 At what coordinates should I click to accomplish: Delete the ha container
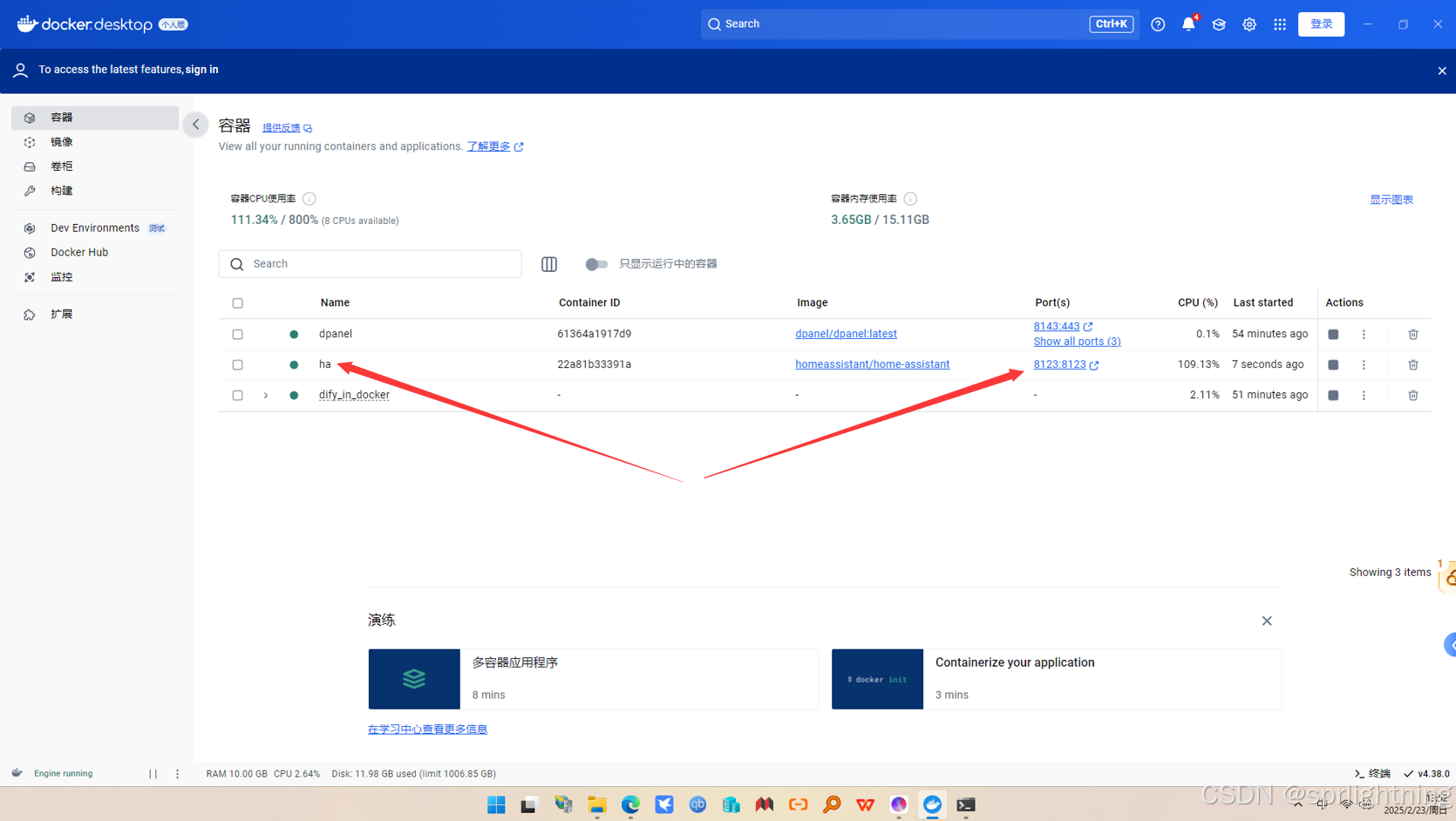[1413, 365]
